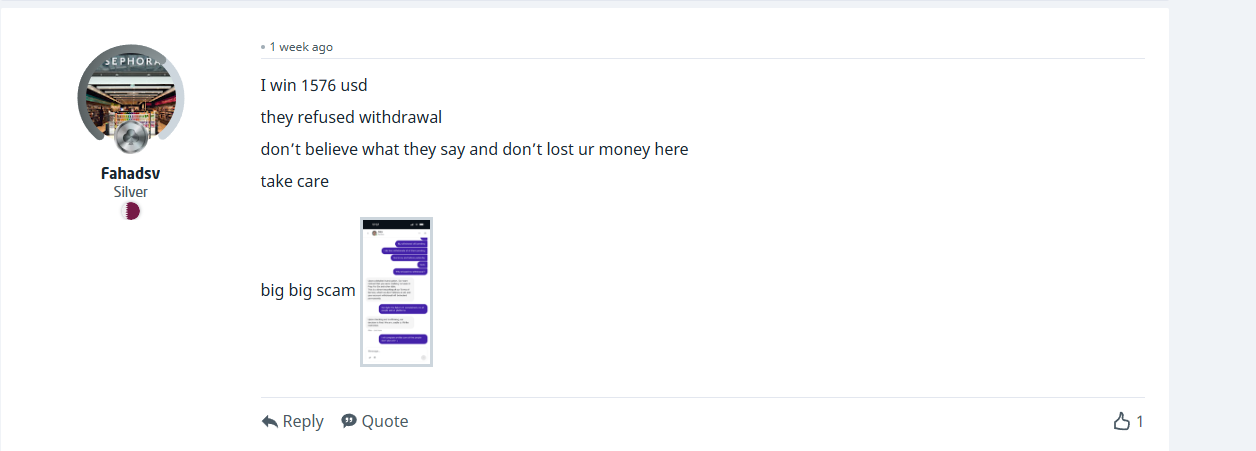Image resolution: width=1256 pixels, height=451 pixels.
Task: Click the Qatar flag icon under Silver
Action: [x=131, y=211]
